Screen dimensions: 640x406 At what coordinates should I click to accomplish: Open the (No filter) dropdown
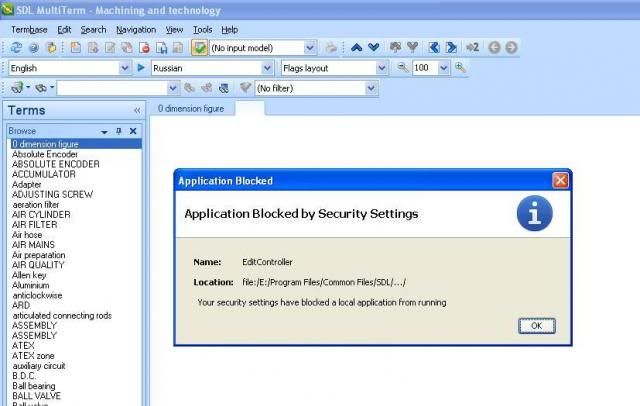click(x=371, y=88)
